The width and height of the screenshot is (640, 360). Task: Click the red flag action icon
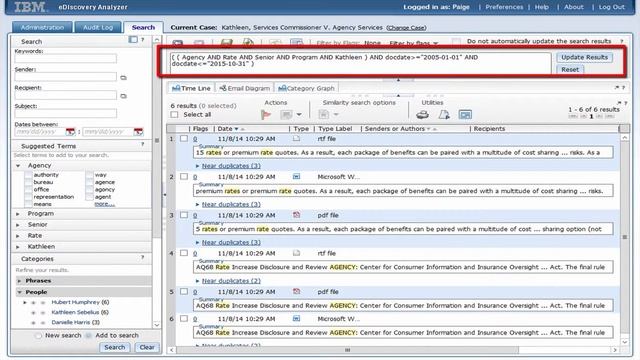(x=266, y=115)
